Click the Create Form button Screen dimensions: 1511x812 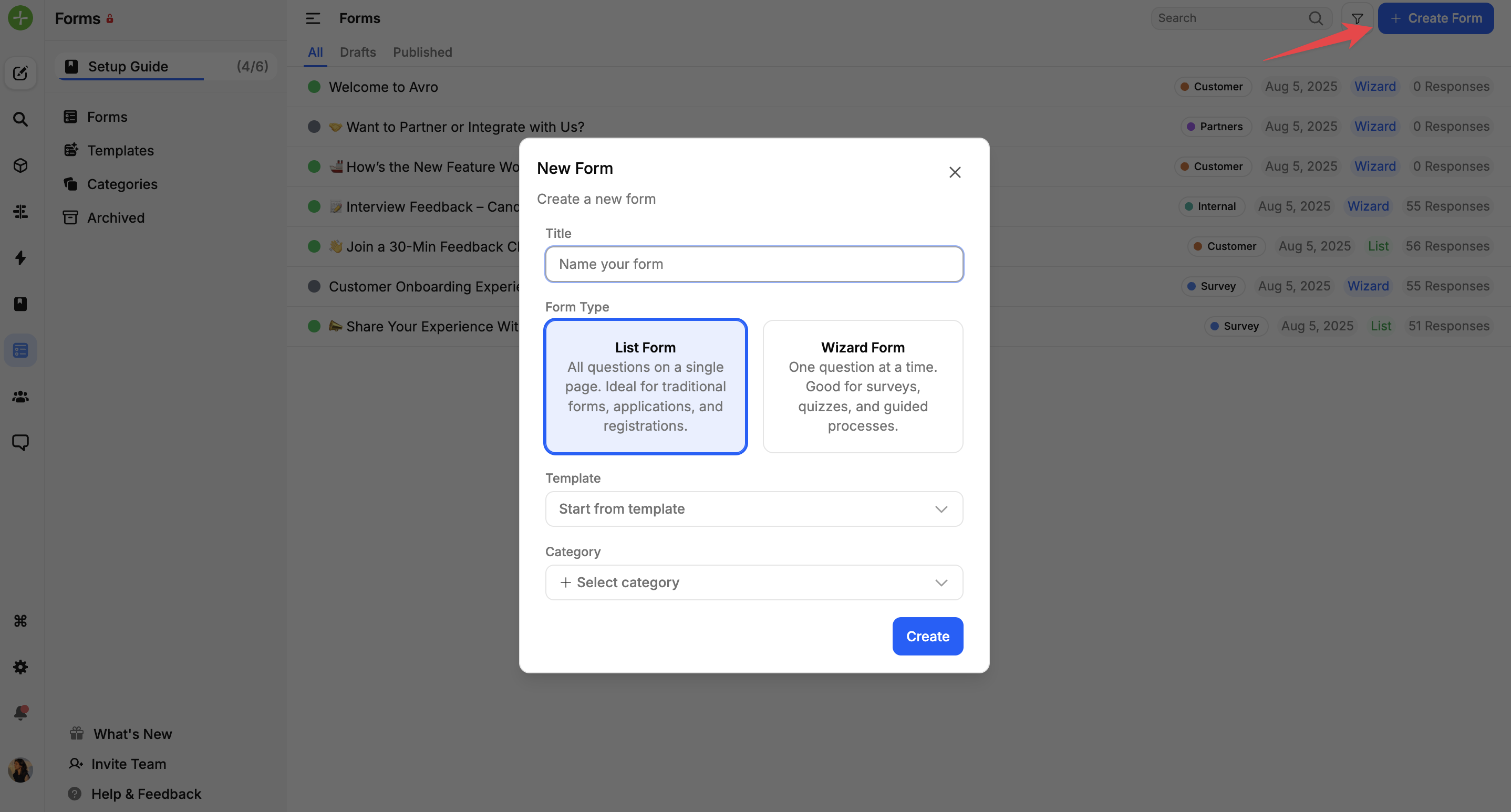[x=1435, y=18]
